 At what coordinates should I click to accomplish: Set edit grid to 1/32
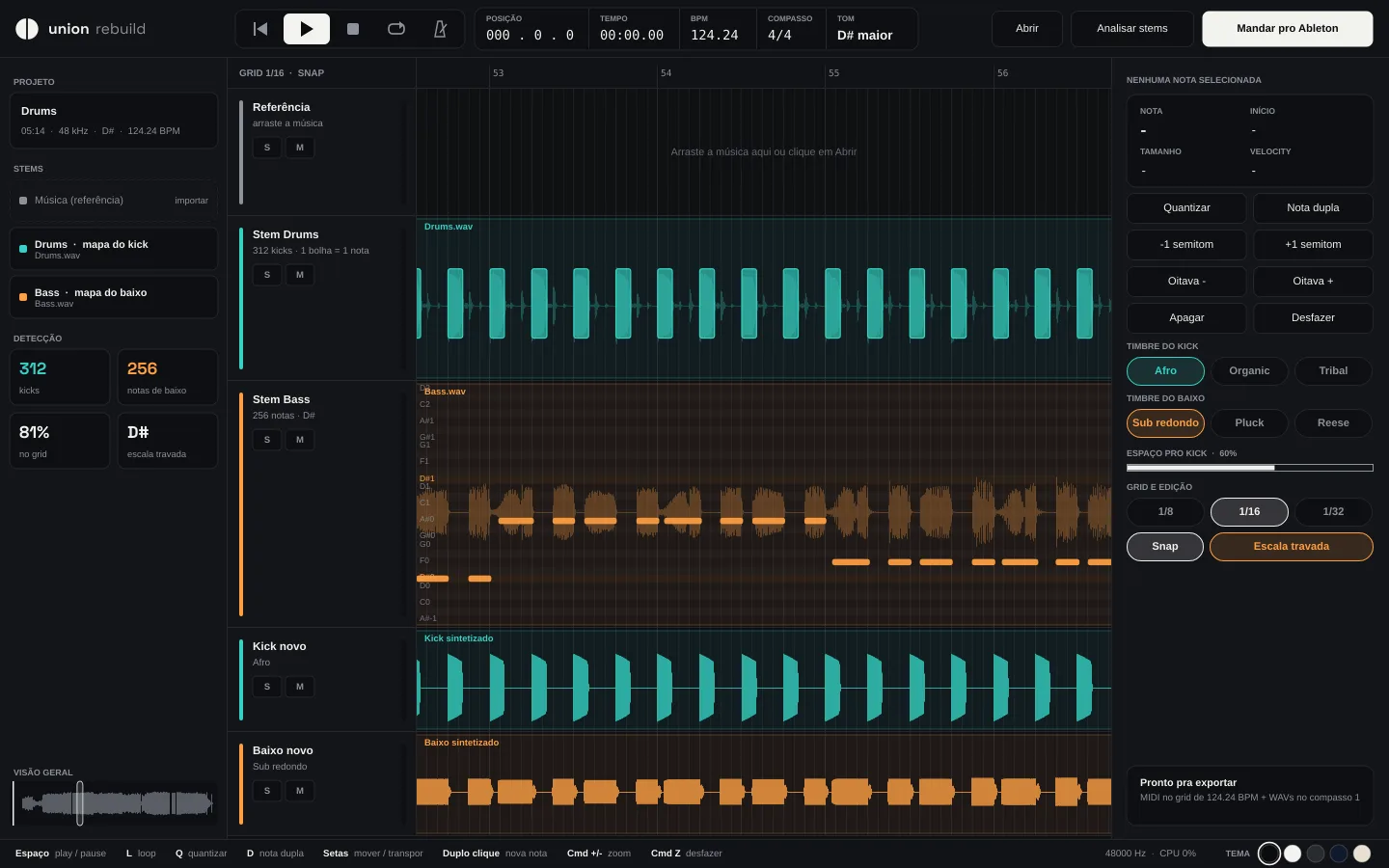[x=1333, y=512]
